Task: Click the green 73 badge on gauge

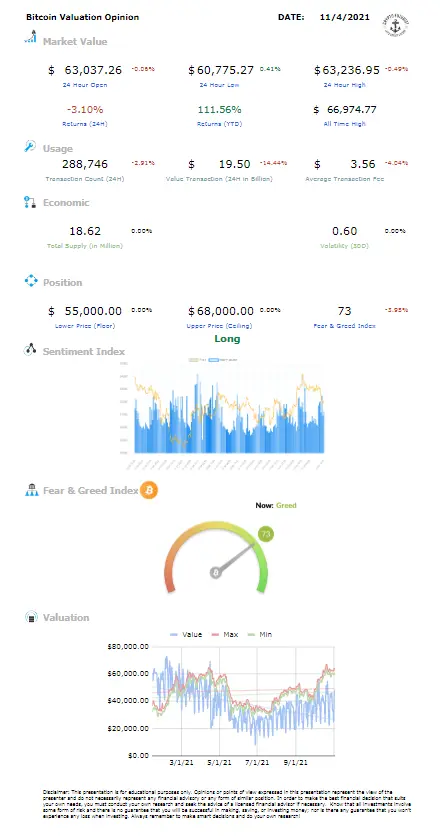Action: [x=265, y=533]
